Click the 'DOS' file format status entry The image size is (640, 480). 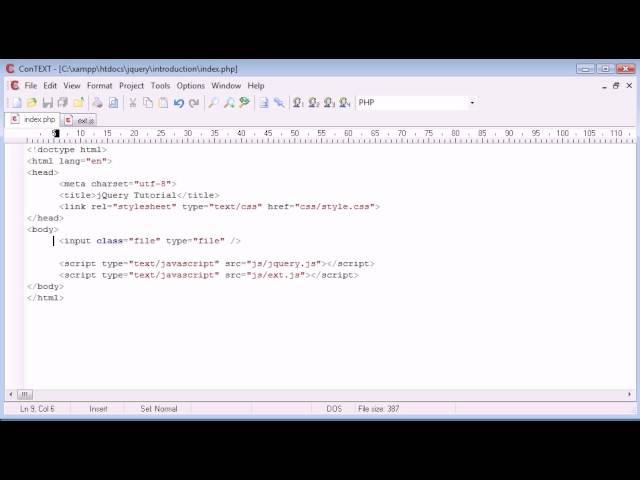(x=334, y=409)
